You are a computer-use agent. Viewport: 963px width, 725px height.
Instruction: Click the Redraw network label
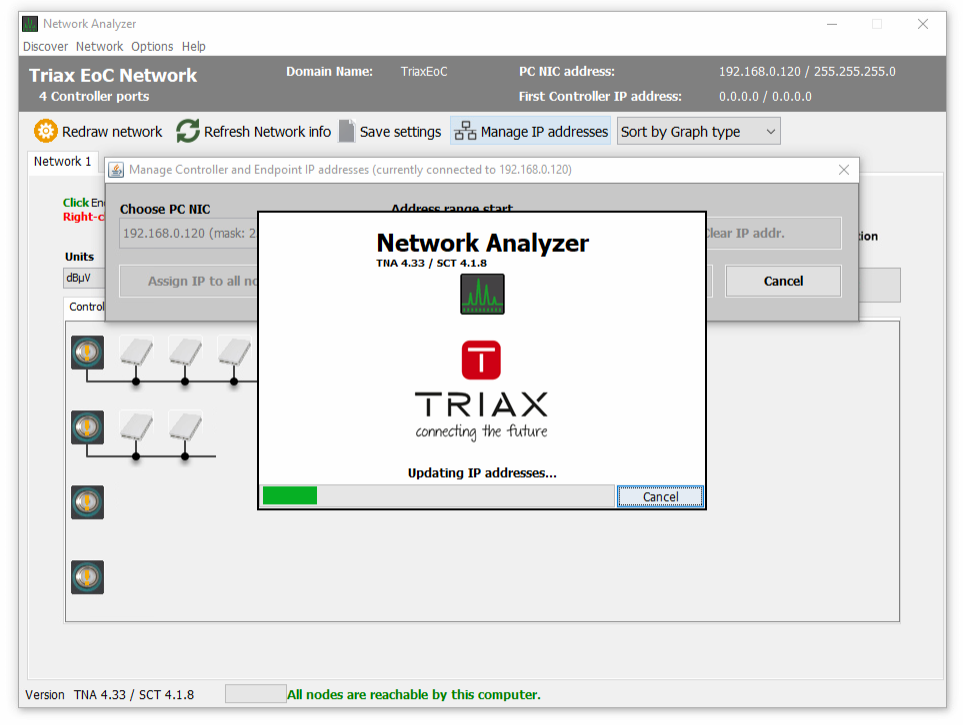[112, 132]
